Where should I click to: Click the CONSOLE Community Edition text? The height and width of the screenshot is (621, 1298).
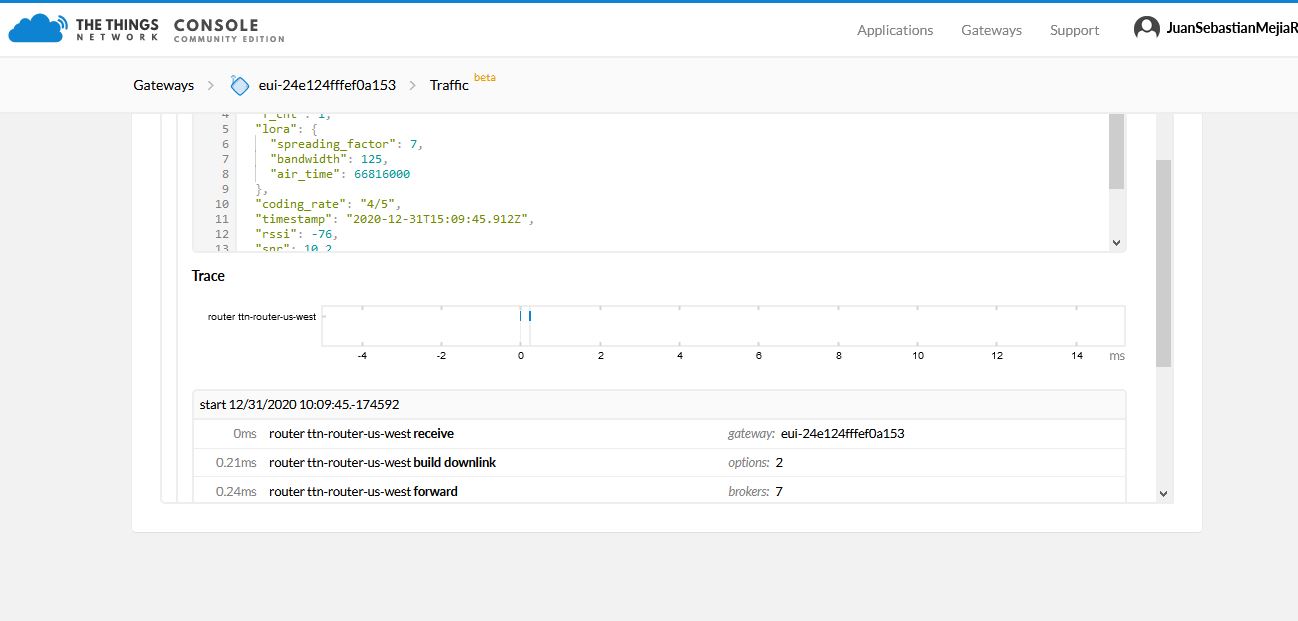(x=229, y=30)
